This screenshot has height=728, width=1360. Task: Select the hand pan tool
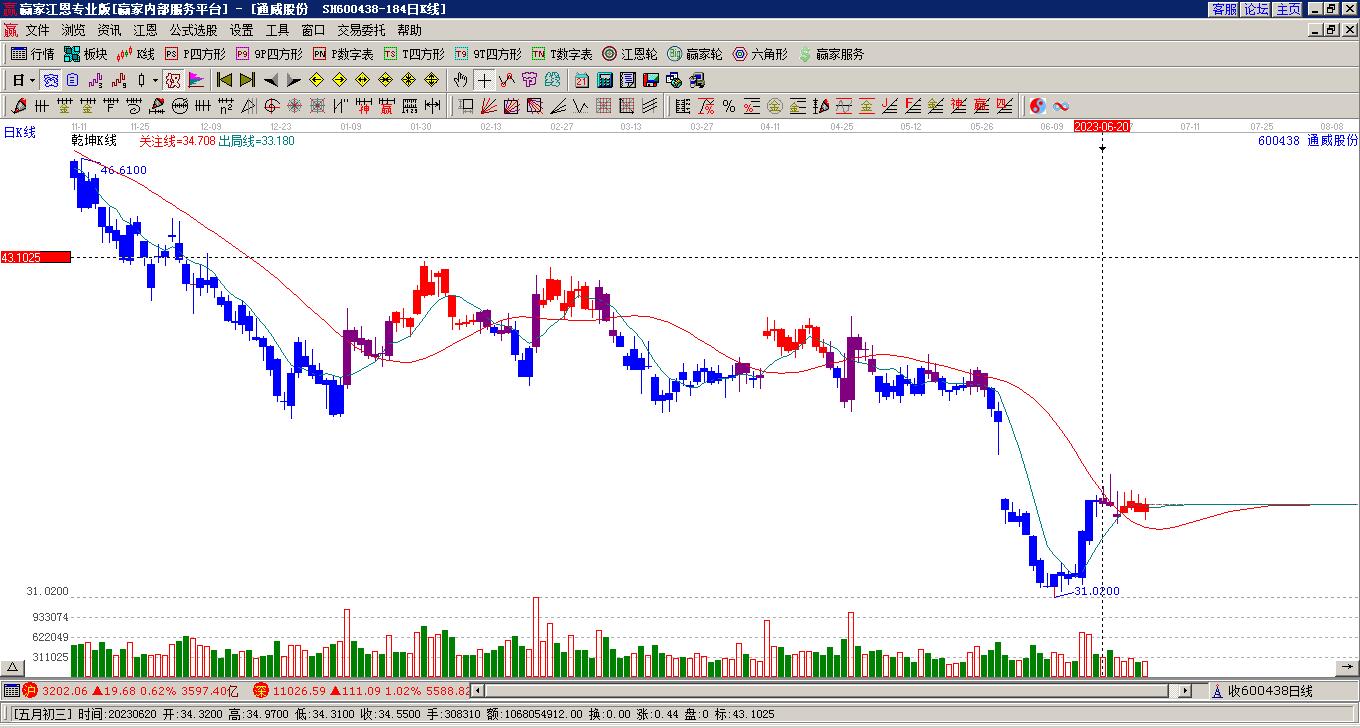[x=461, y=80]
